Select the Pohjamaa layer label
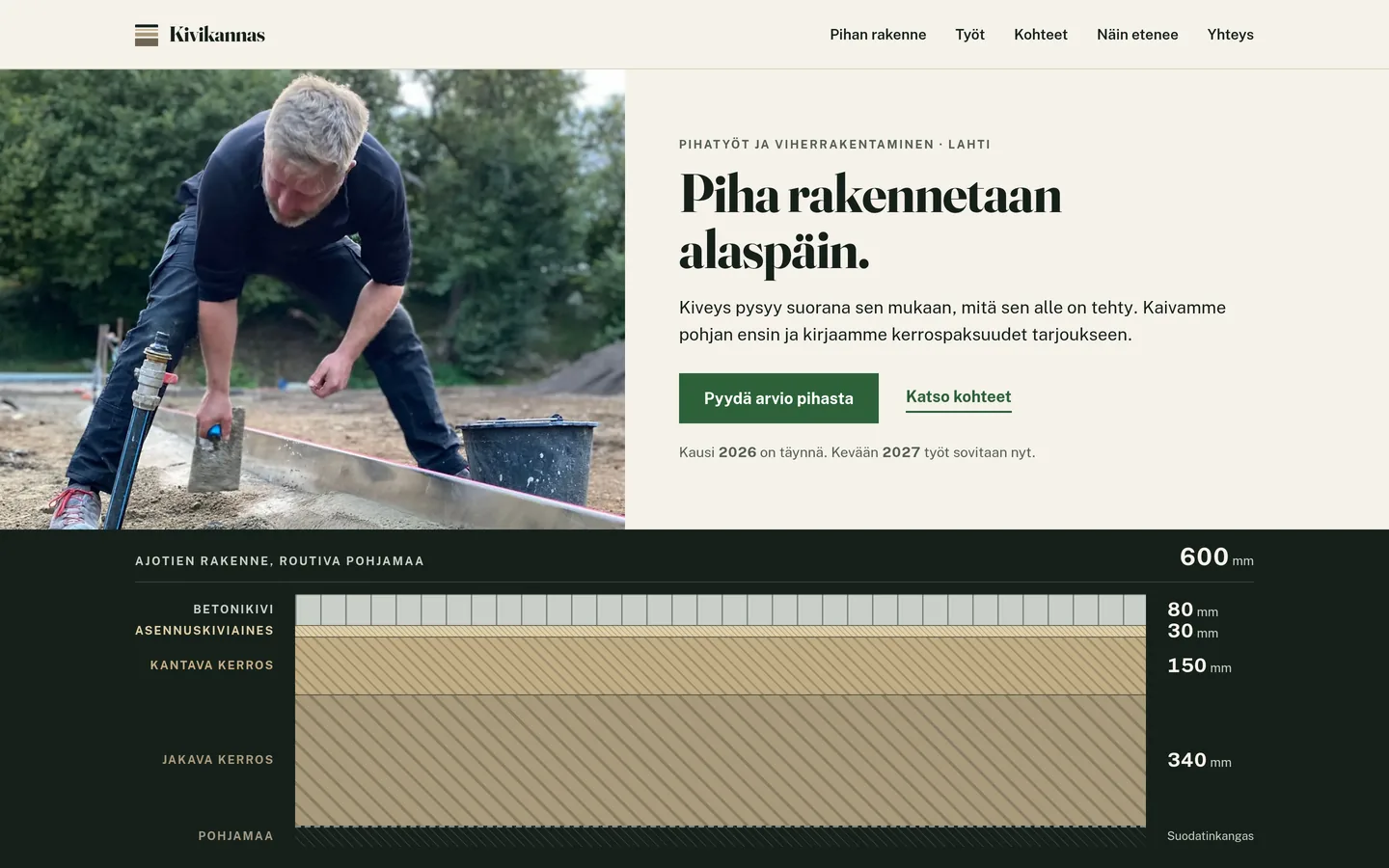 click(x=236, y=836)
